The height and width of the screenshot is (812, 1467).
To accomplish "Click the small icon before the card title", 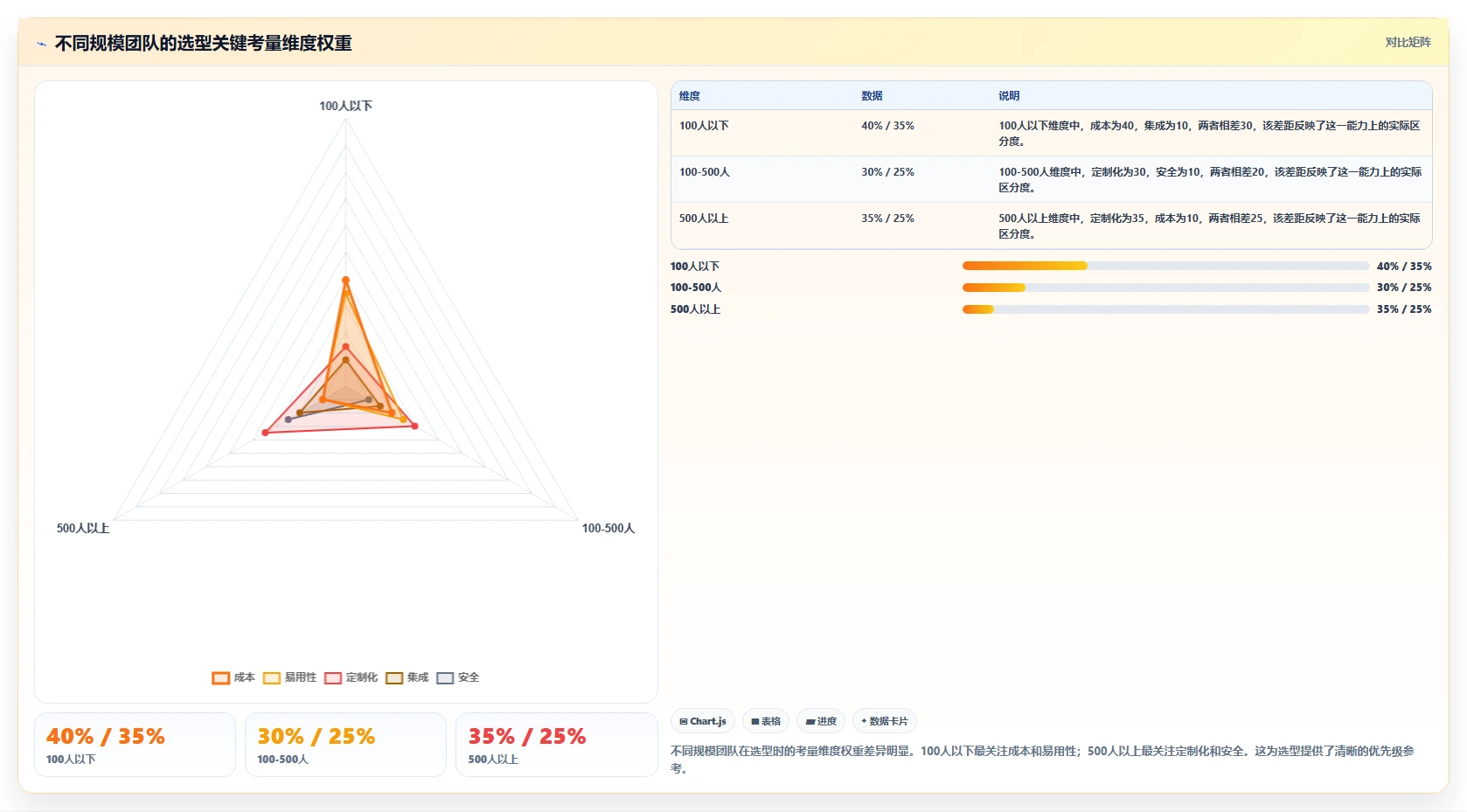I will point(41,44).
